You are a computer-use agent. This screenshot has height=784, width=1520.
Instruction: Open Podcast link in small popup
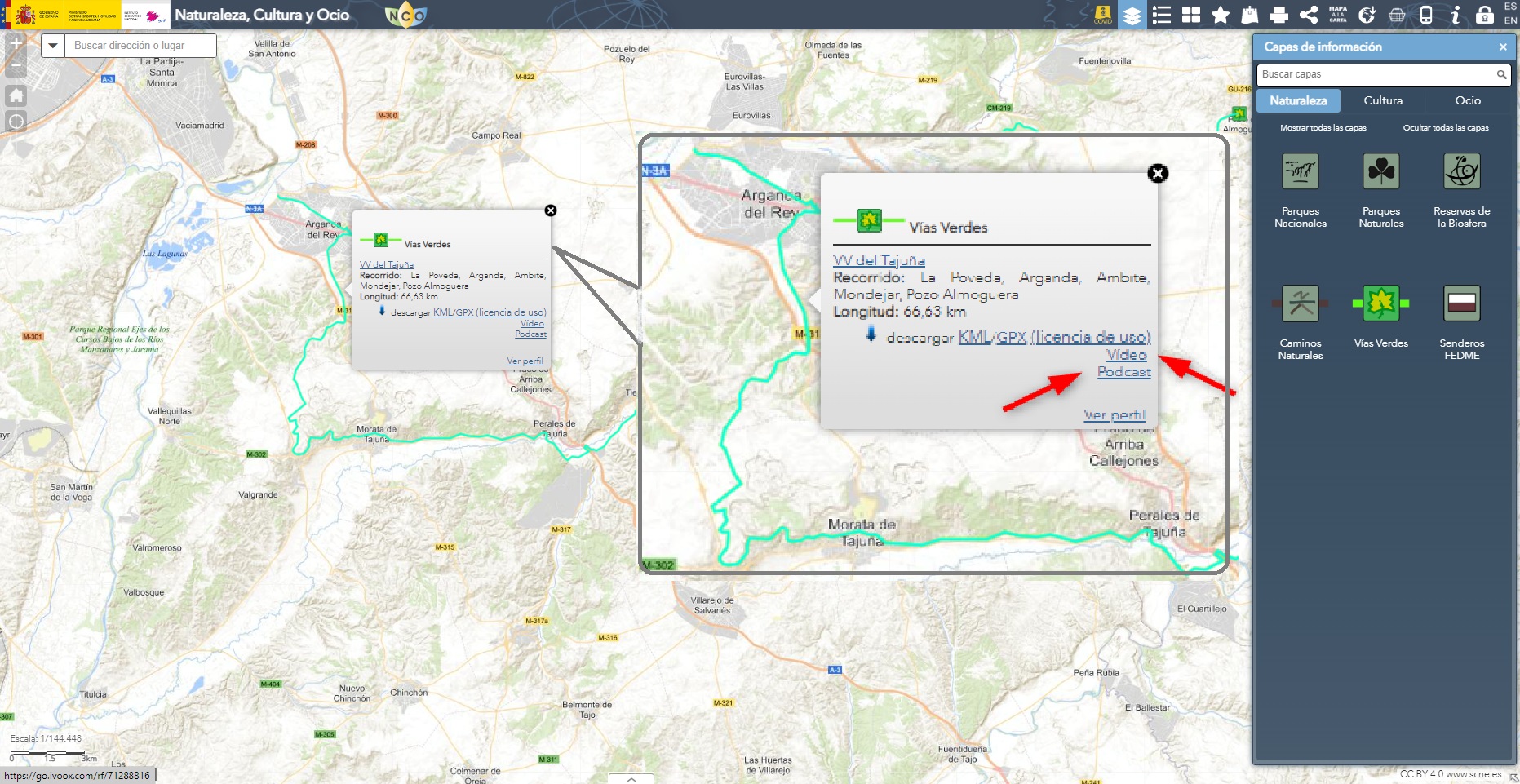pyautogui.click(x=530, y=334)
